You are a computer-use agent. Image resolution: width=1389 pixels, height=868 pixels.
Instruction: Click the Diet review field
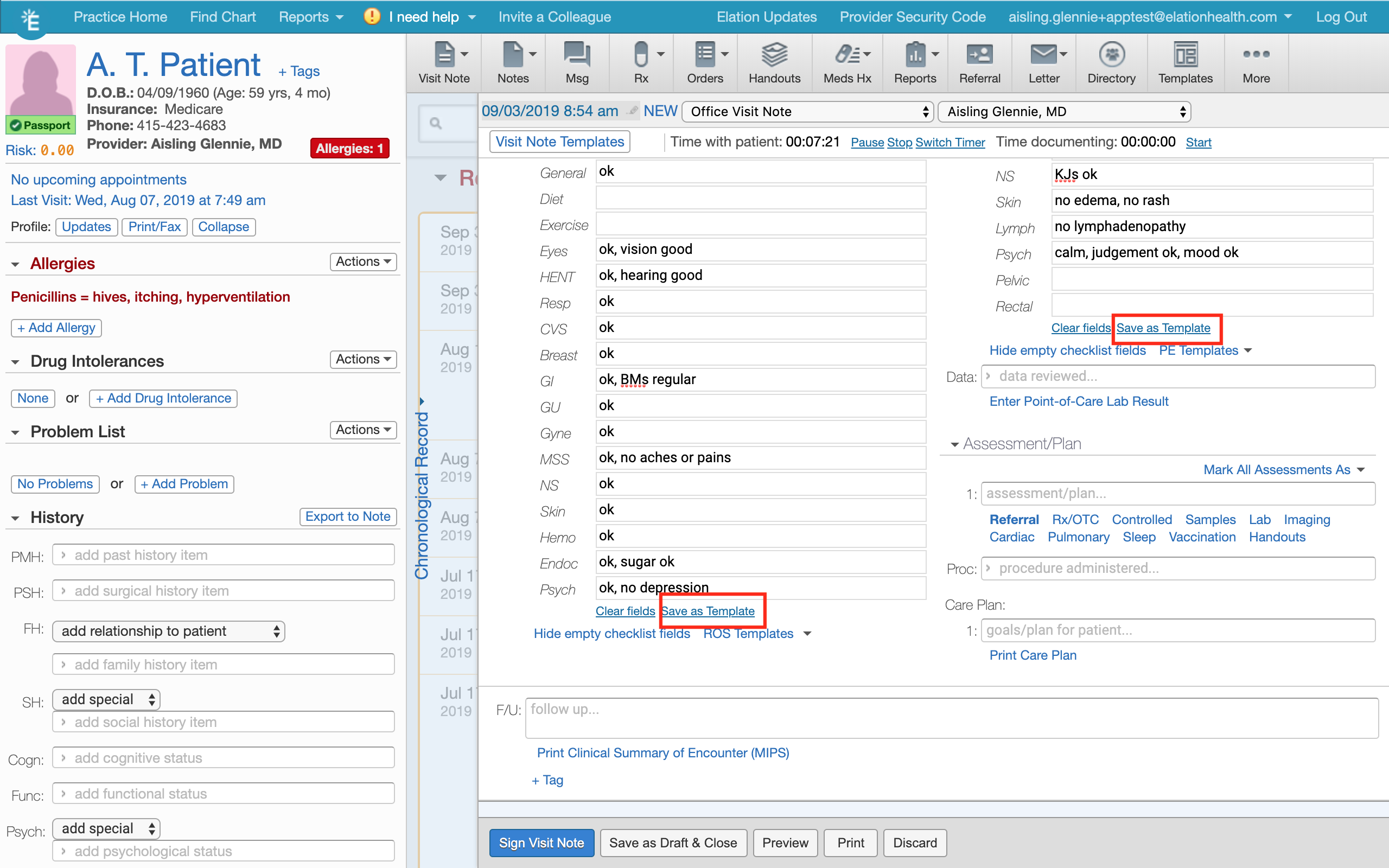(x=760, y=199)
